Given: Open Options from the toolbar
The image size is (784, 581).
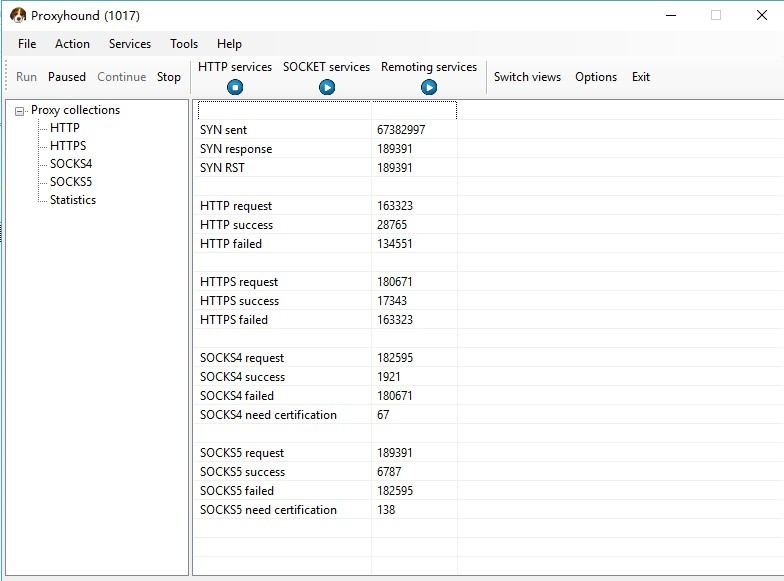Looking at the screenshot, I should click(x=596, y=77).
